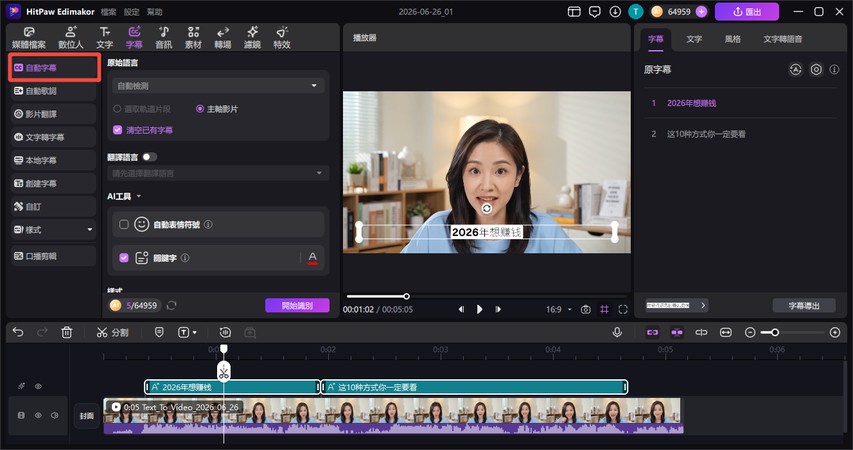Open the feedback message icon in title bar
Screen dimensions: 853x450
(x=595, y=11)
